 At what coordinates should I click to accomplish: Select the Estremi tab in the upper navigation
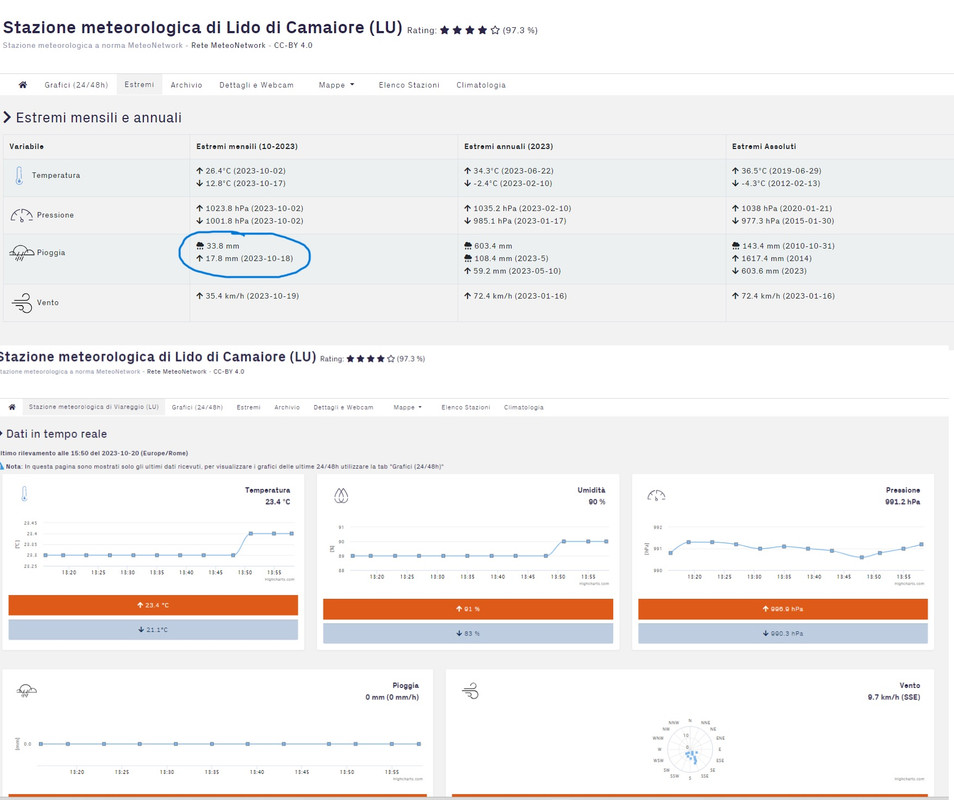click(x=139, y=85)
